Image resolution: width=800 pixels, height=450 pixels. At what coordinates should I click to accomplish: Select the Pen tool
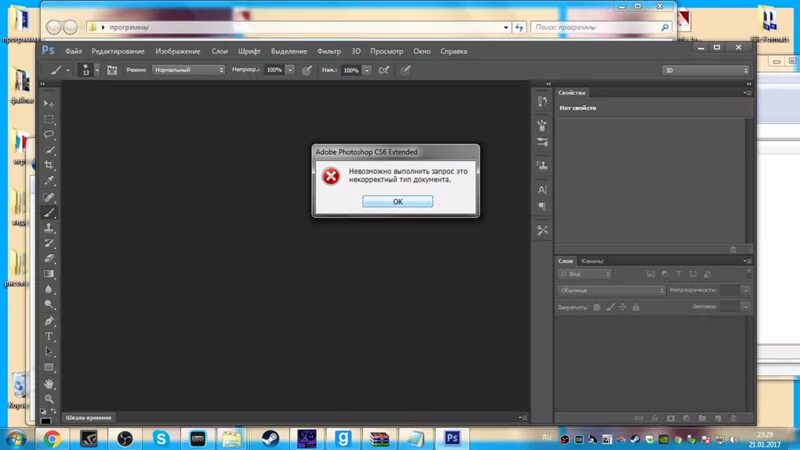coord(49,321)
